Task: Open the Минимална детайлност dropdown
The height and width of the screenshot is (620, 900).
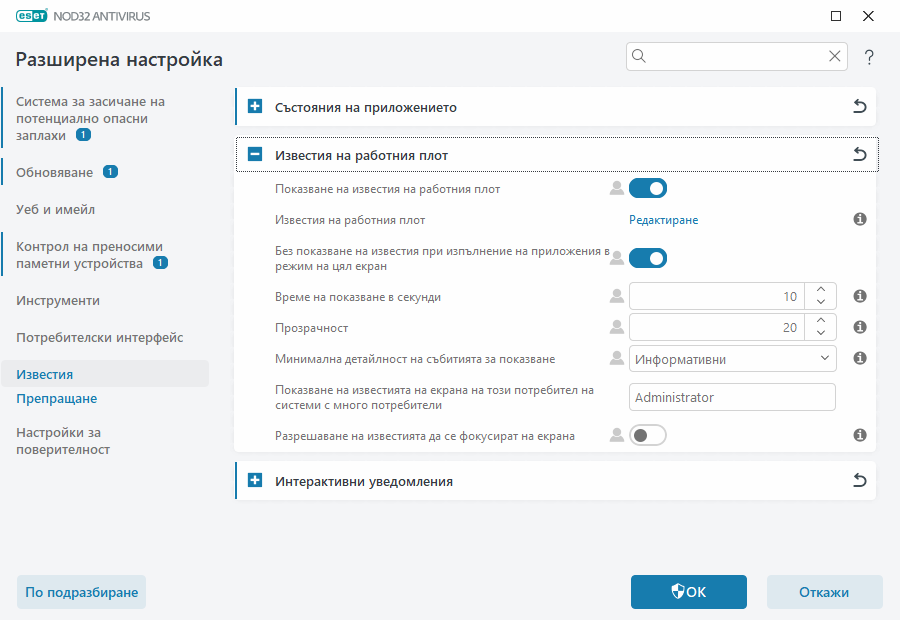Action: coord(732,358)
